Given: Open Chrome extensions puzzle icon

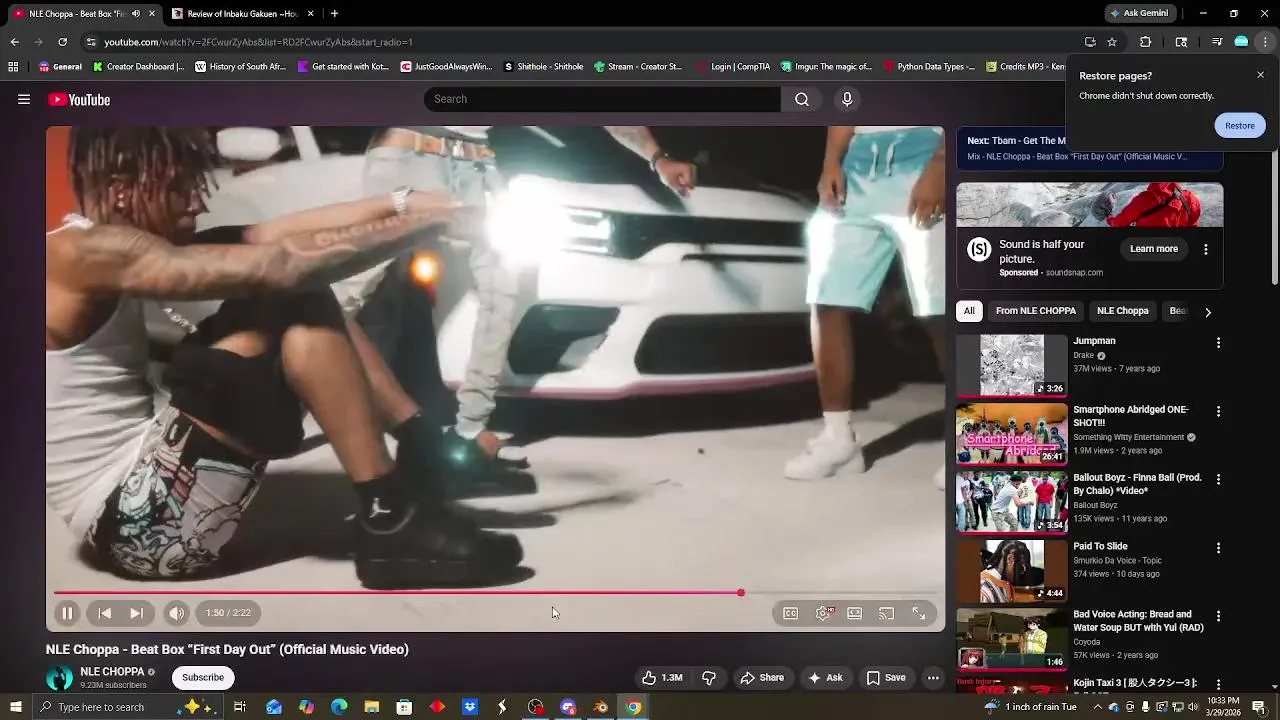Looking at the screenshot, I should pos(1145,42).
